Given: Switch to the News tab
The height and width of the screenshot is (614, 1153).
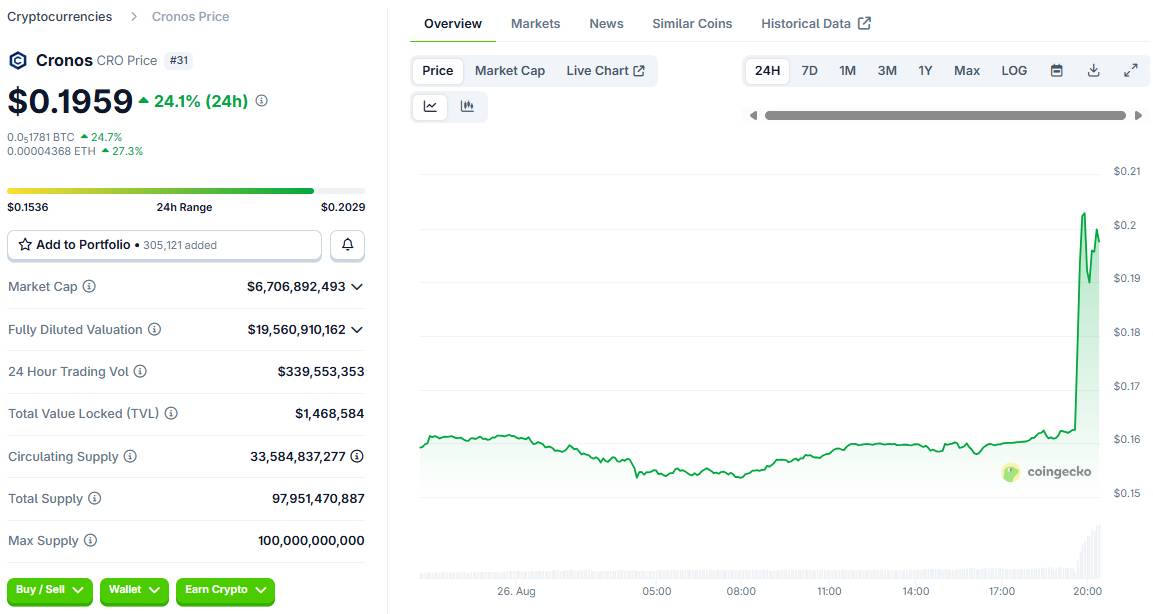Looking at the screenshot, I should click(607, 24).
